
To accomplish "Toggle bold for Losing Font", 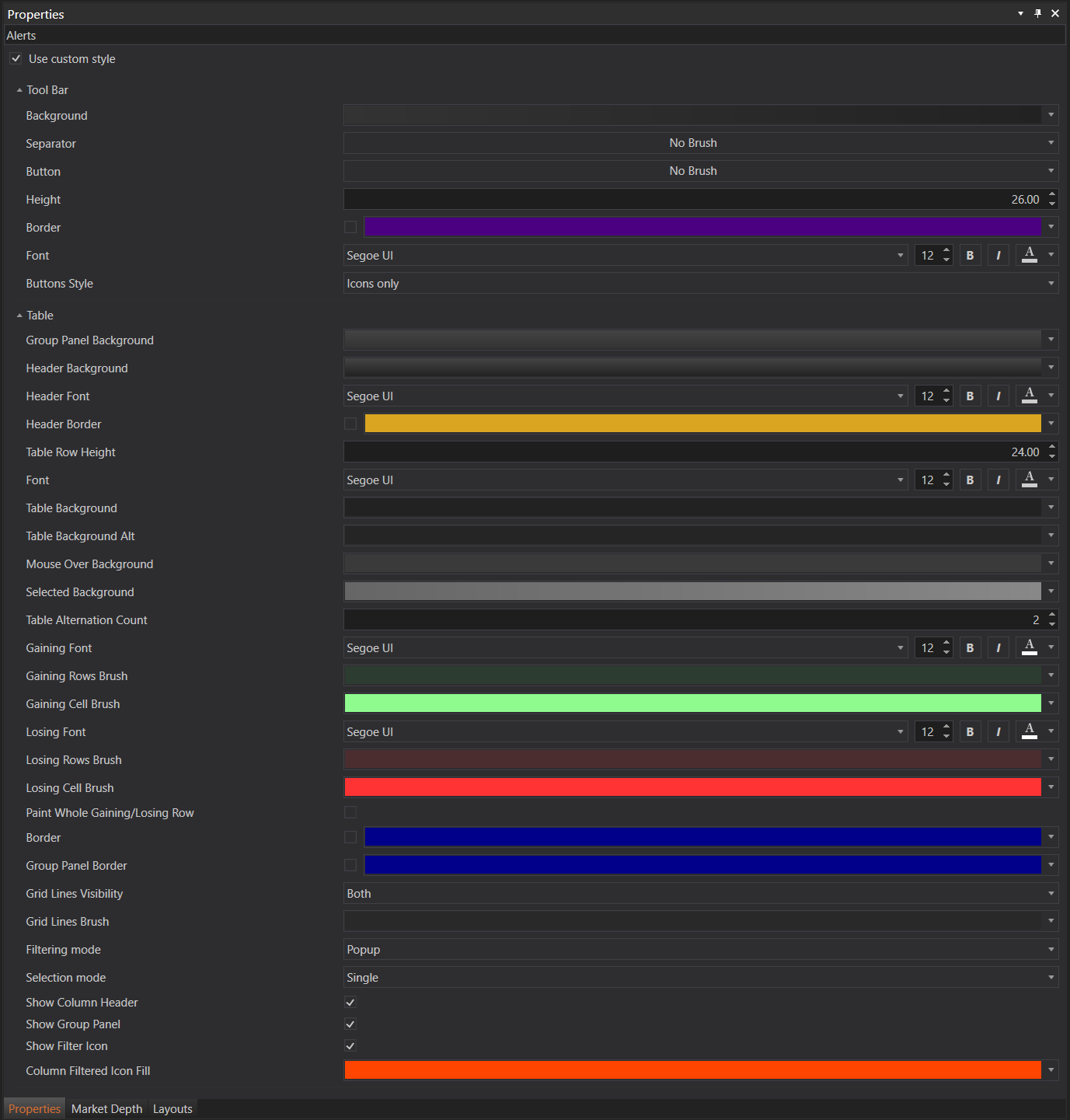I will click(x=970, y=732).
